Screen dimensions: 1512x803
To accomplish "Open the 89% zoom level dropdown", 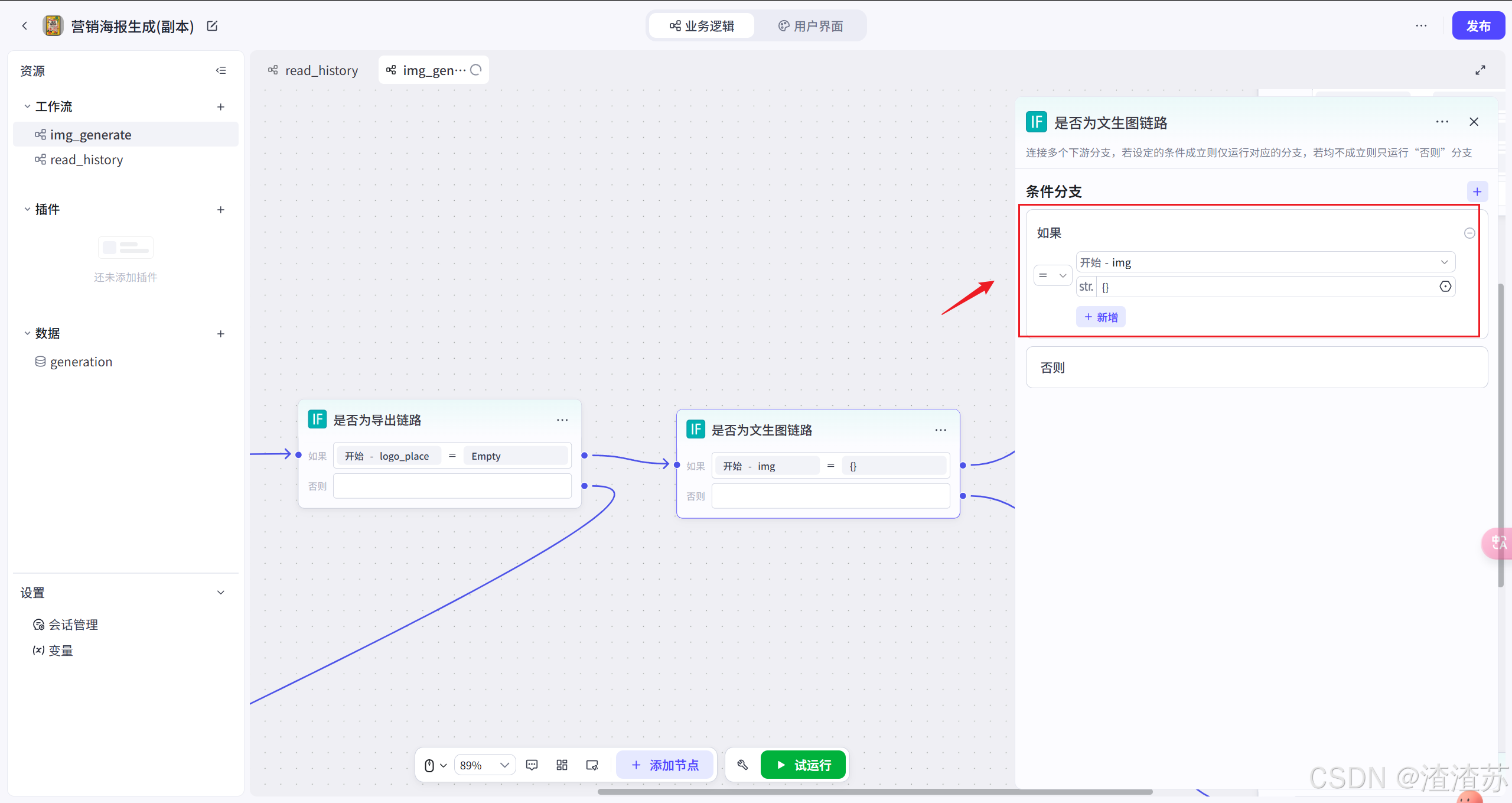I will coord(484,765).
